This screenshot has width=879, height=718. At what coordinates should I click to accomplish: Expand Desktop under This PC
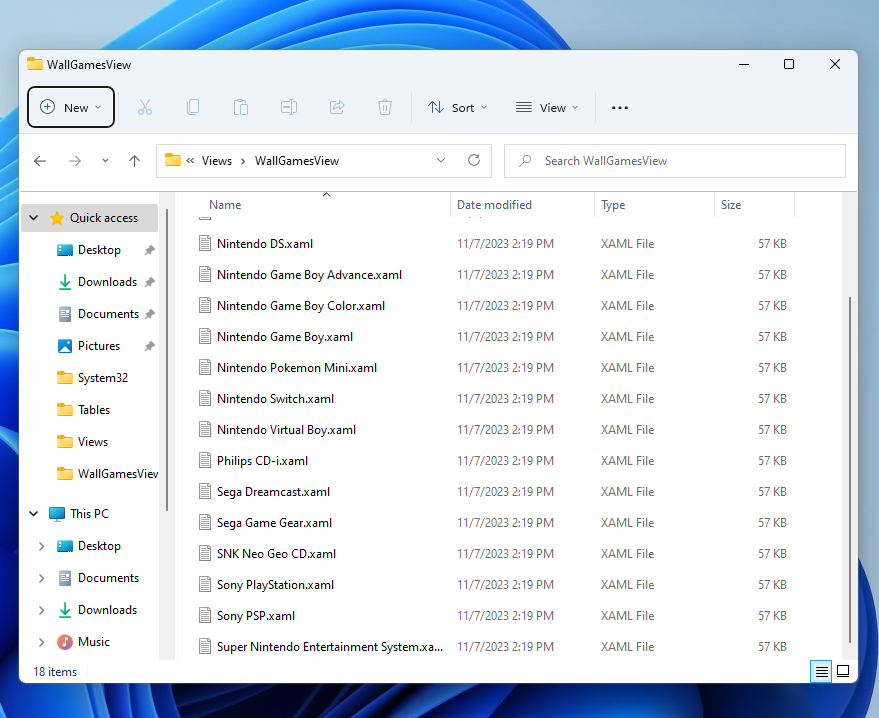pyautogui.click(x=41, y=546)
